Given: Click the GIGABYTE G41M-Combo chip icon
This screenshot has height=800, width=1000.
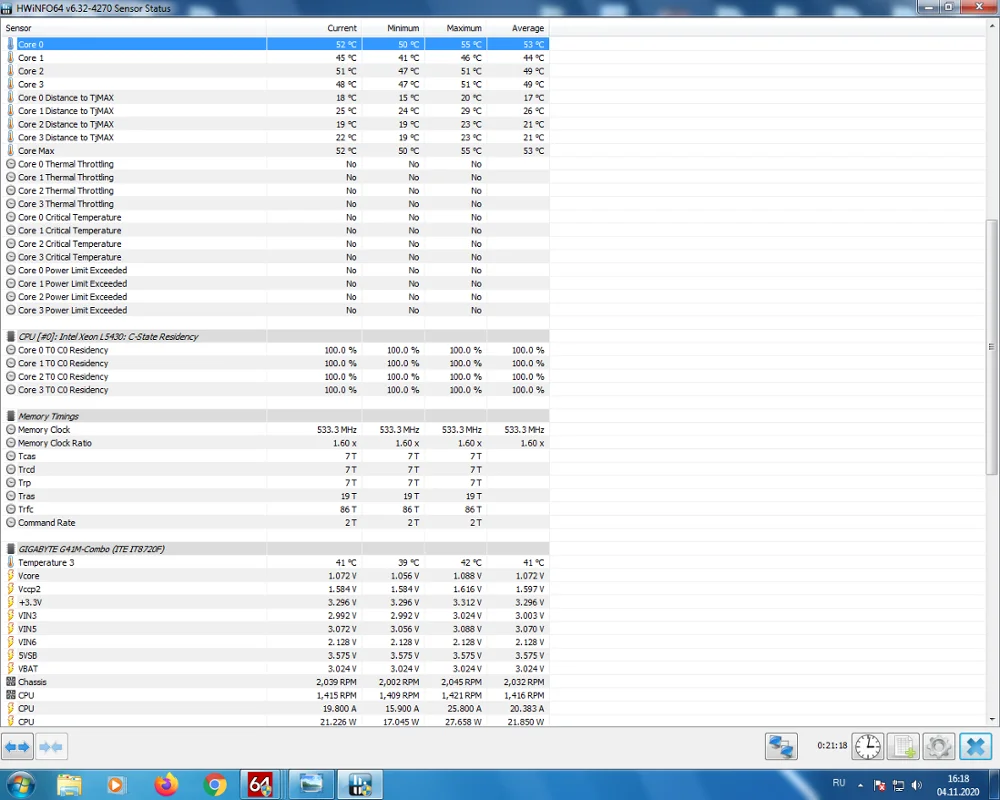Looking at the screenshot, I should (x=10, y=549).
